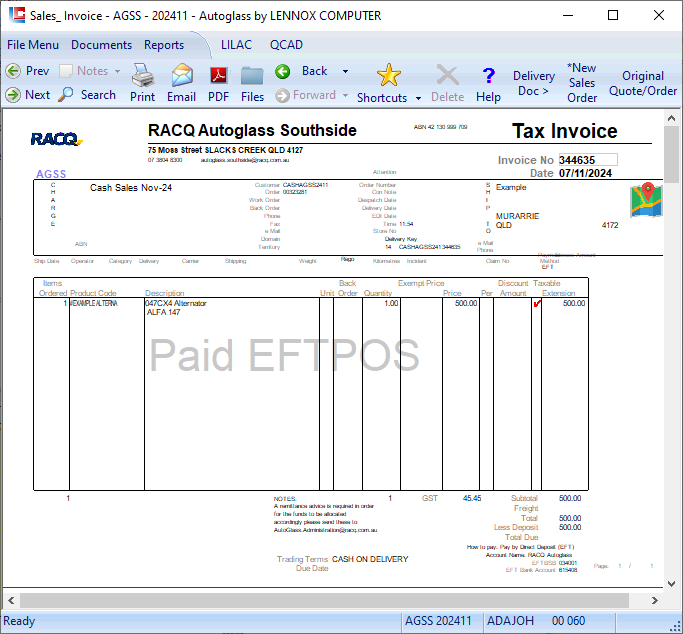Click the AGSS 202411 status bar entry
This screenshot has height=634, width=683.
coord(438,621)
